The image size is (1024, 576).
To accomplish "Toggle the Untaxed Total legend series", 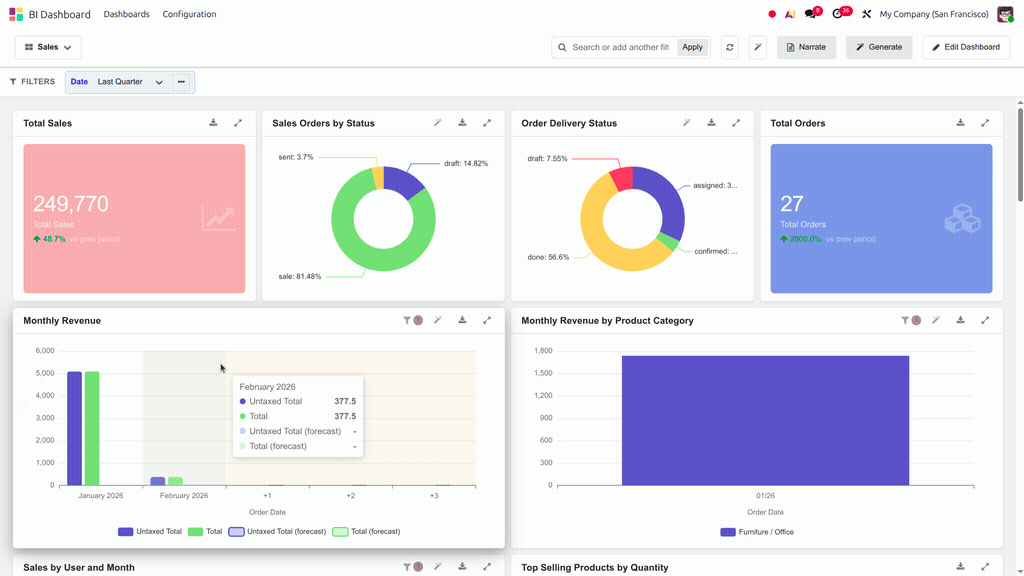I will pos(150,532).
